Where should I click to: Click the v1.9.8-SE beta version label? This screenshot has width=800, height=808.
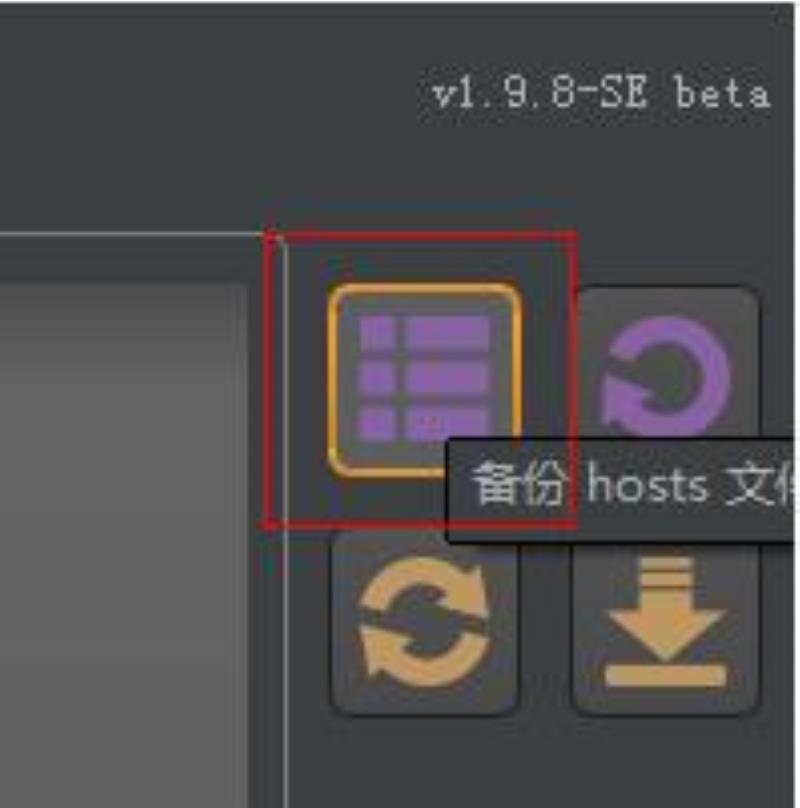click(x=601, y=94)
